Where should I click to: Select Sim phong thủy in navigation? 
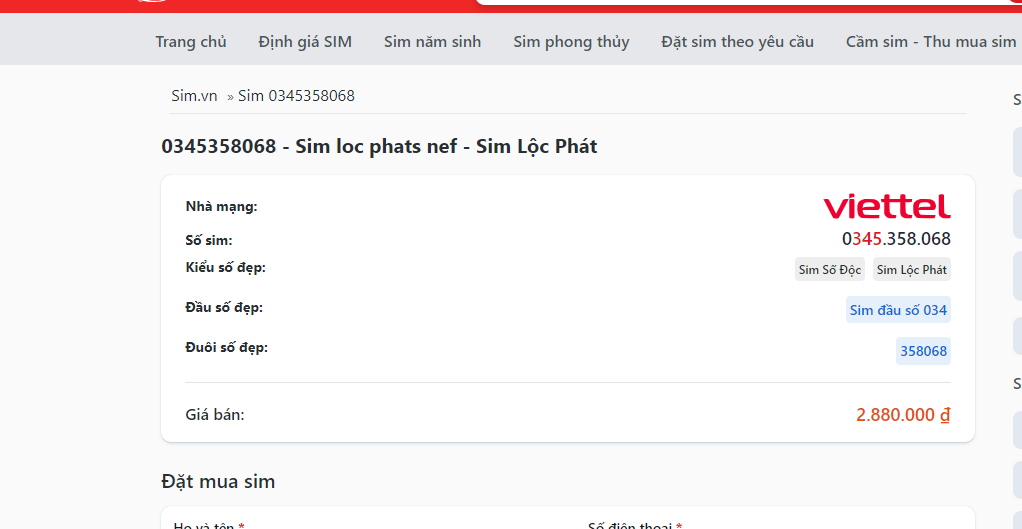click(571, 42)
